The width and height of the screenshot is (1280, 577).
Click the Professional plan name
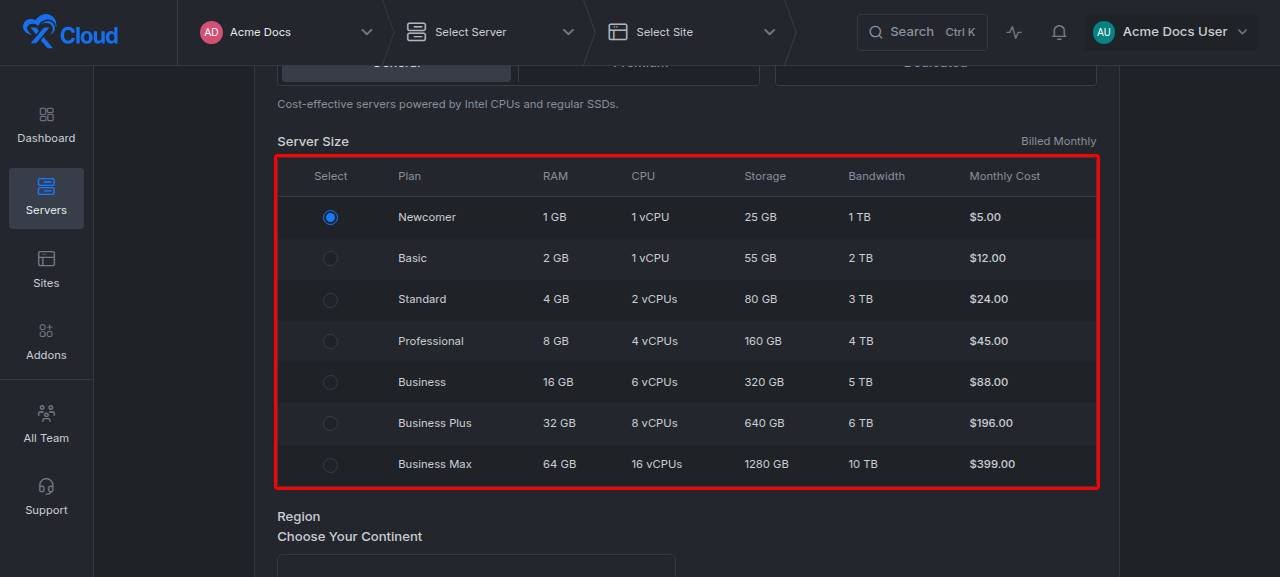[431, 341]
